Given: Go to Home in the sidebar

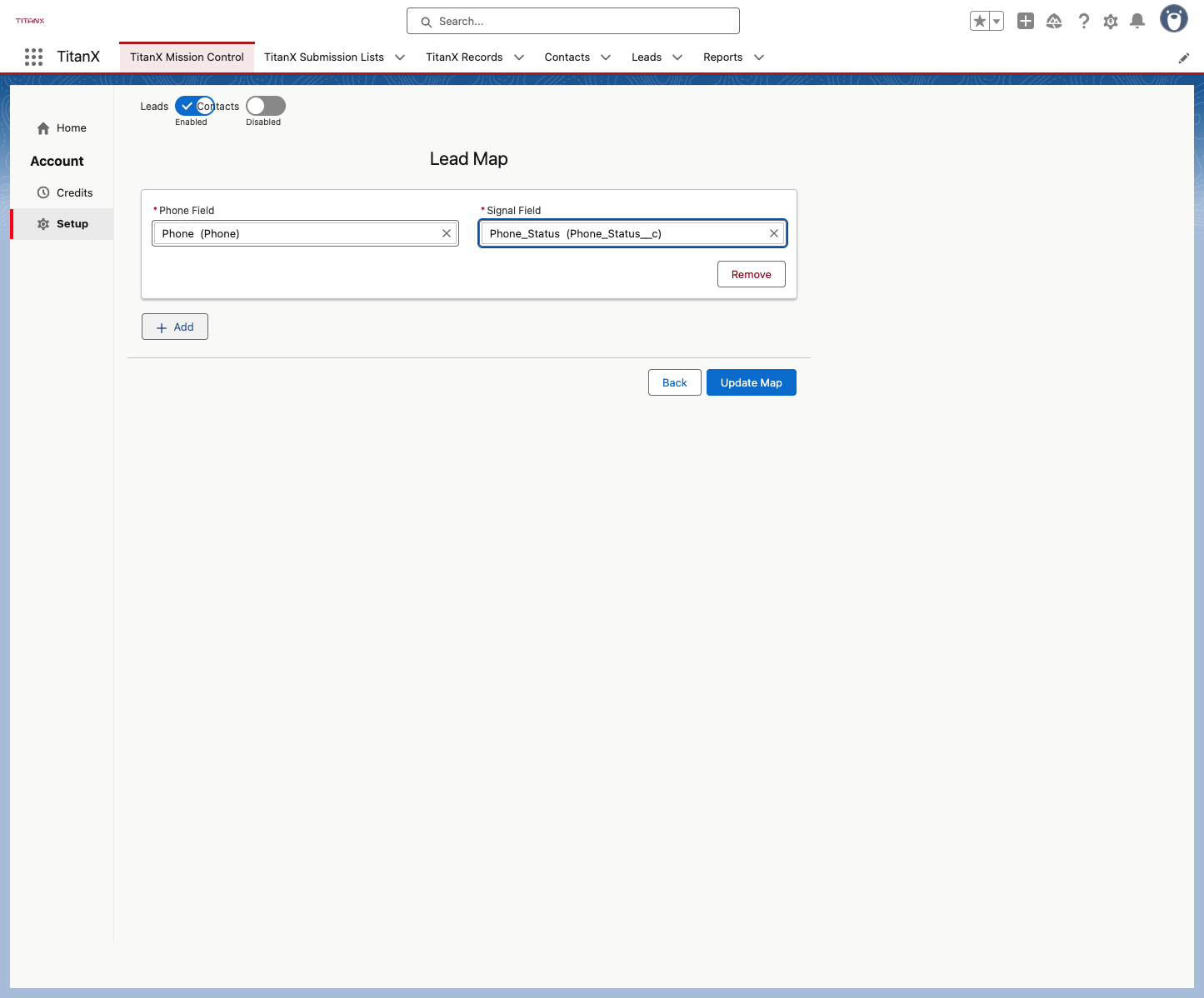Looking at the screenshot, I should [62, 128].
